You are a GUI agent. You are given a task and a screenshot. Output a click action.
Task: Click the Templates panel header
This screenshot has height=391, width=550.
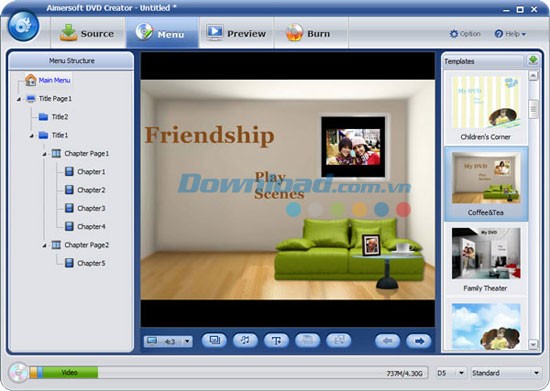483,61
